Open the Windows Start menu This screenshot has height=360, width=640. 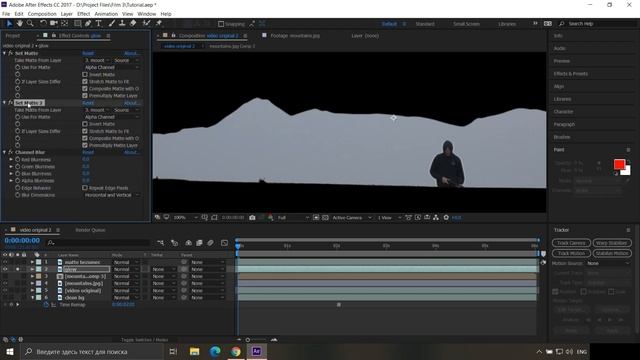9,351
